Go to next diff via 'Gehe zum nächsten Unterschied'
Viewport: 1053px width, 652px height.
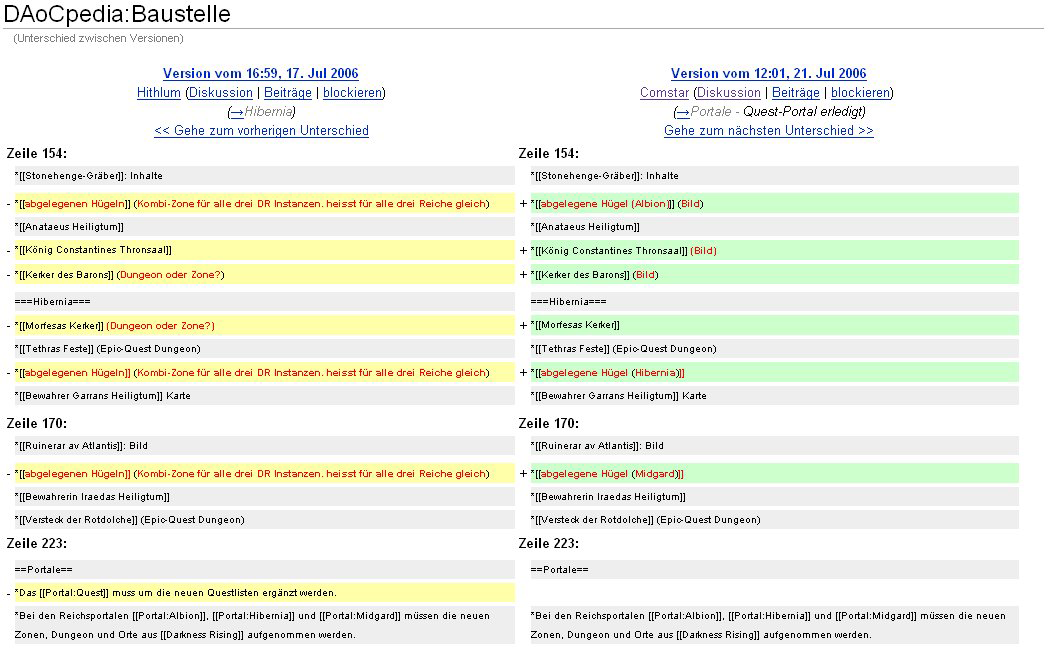point(768,131)
